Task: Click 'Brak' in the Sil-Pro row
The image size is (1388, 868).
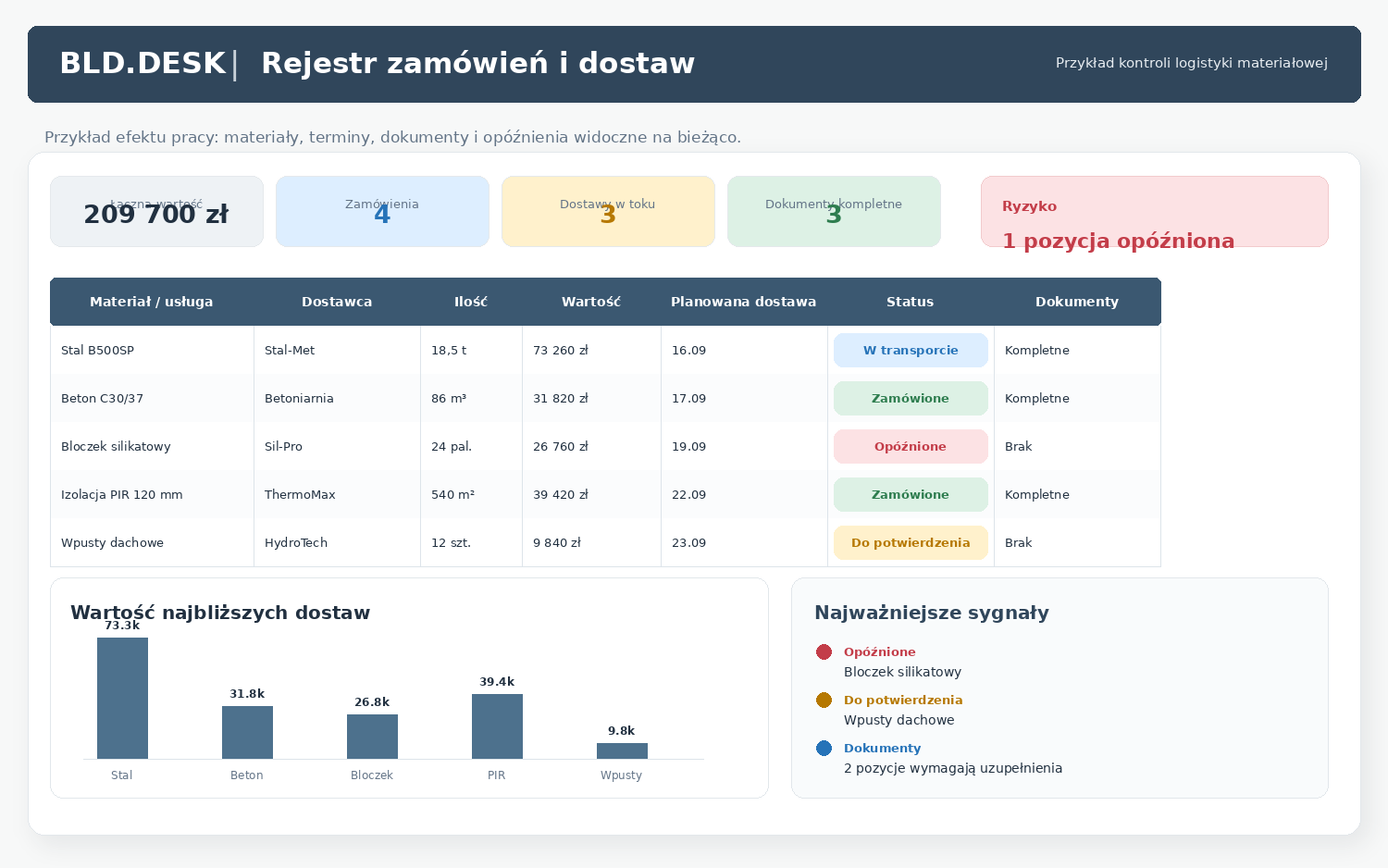Action: tap(1018, 447)
